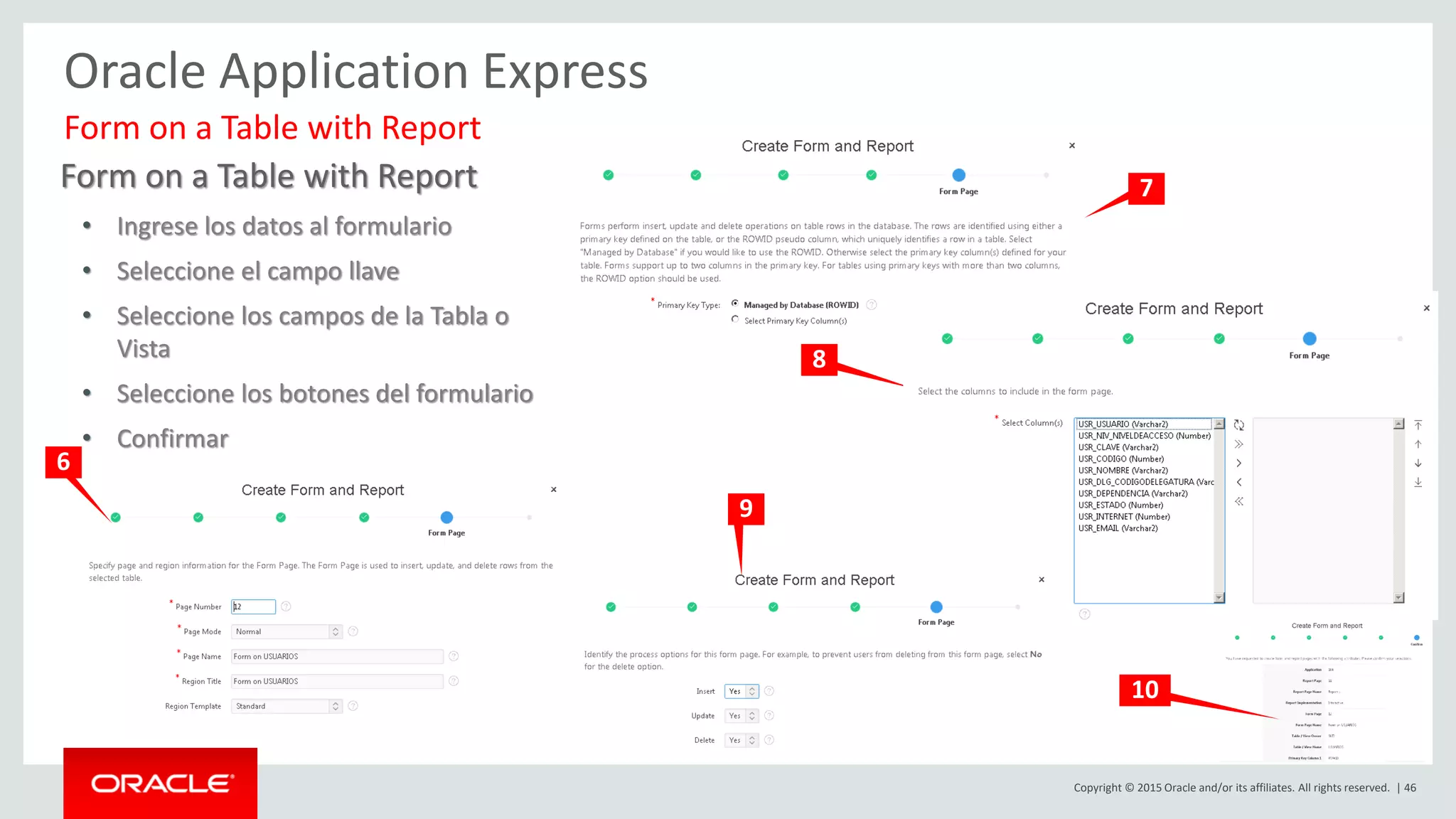Click the blue Form Page step in the Select Column(s) wizard
Image resolution: width=1456 pixels, height=819 pixels.
point(1310,338)
